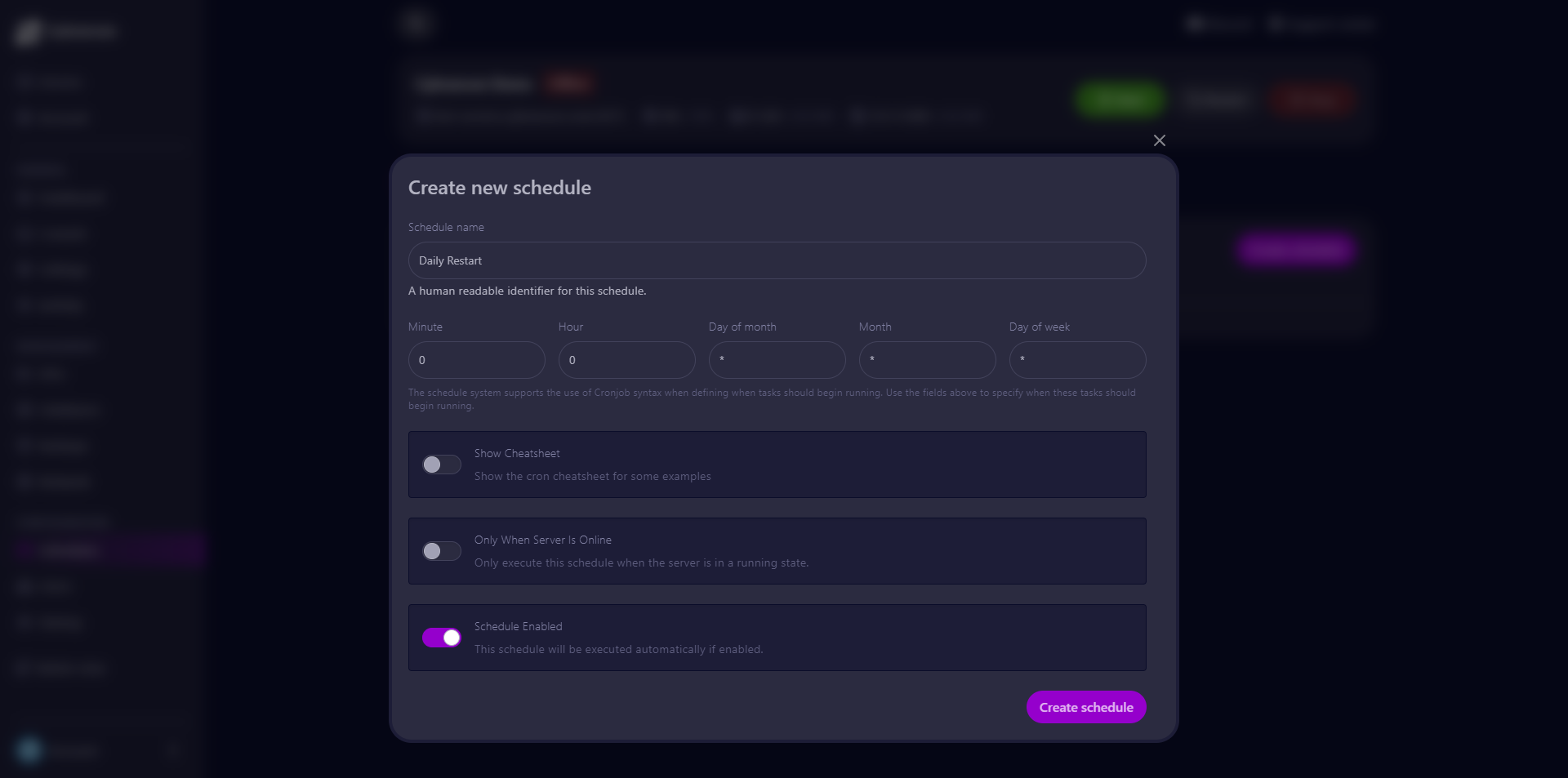Click the Day of week field
This screenshot has height=778, width=1568.
pos(1077,360)
